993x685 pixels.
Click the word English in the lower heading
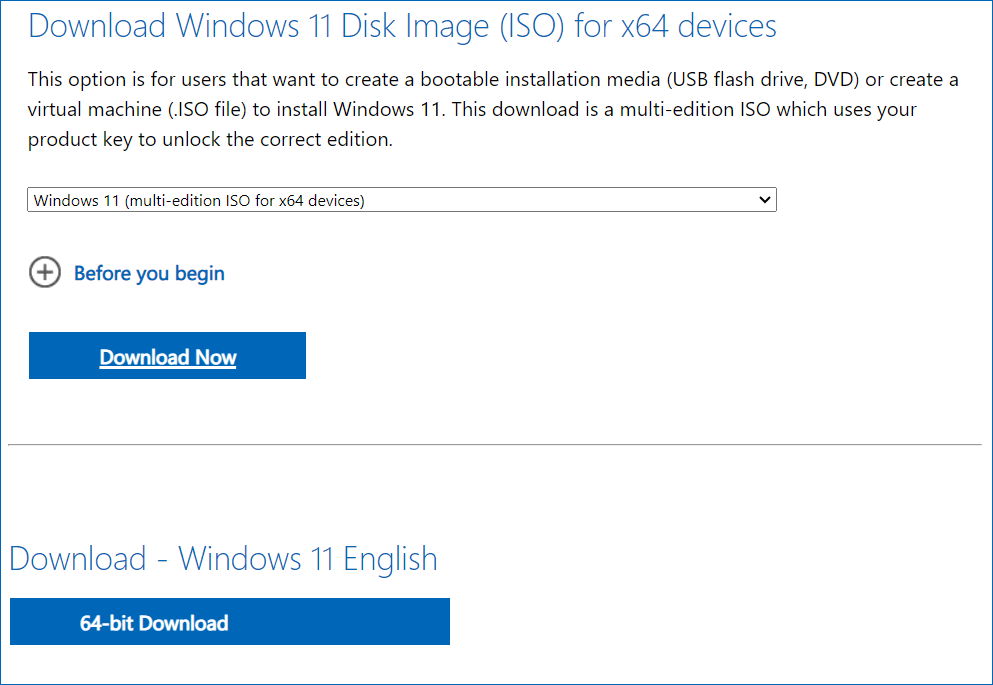390,558
